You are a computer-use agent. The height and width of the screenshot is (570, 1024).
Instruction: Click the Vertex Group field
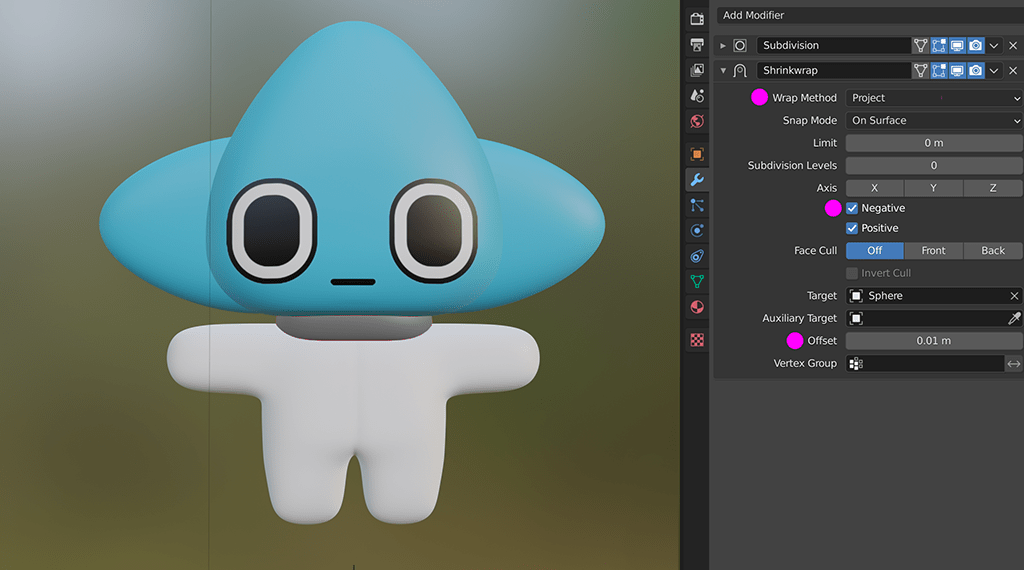pos(925,363)
